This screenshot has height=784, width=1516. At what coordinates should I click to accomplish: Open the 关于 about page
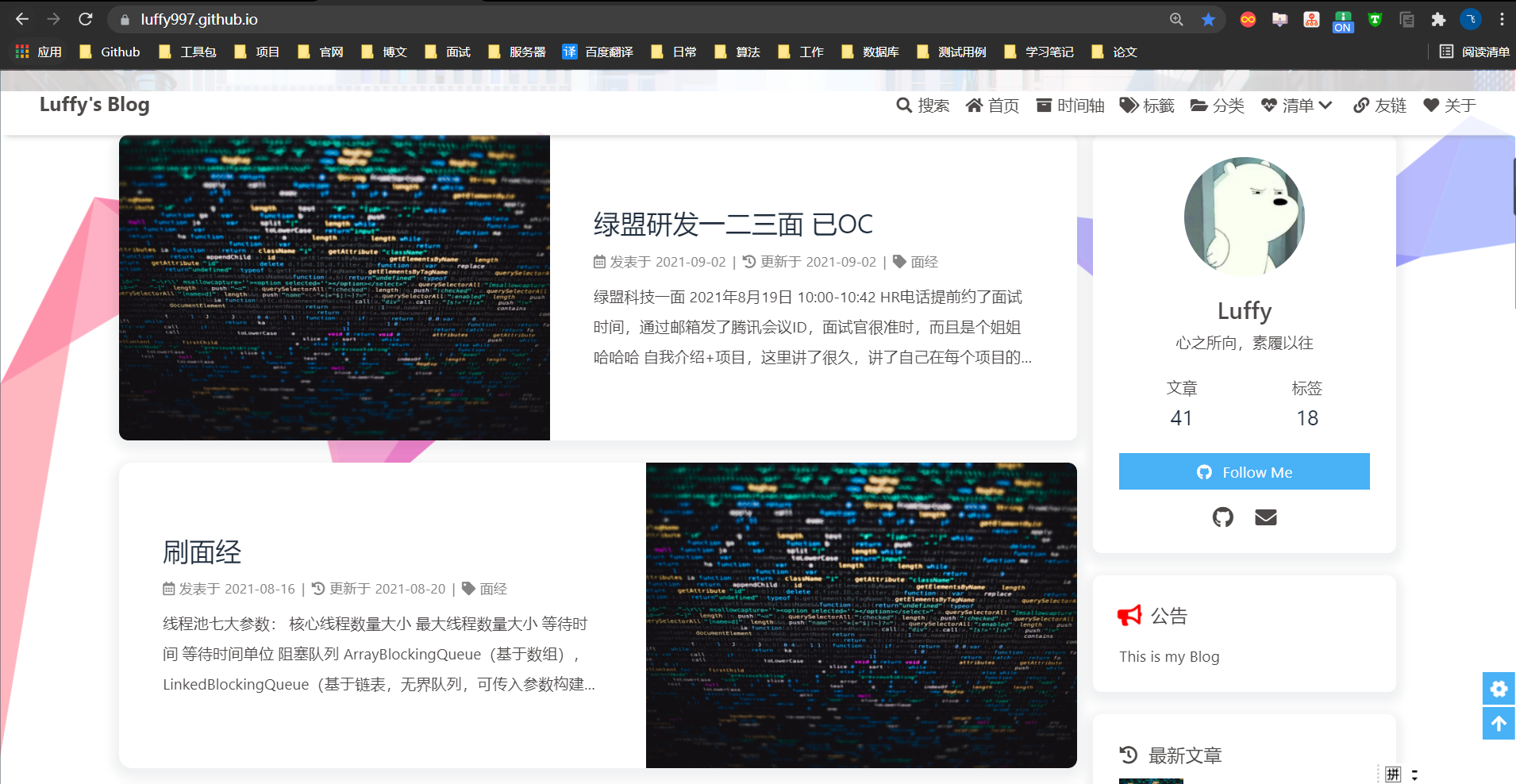coord(1449,106)
